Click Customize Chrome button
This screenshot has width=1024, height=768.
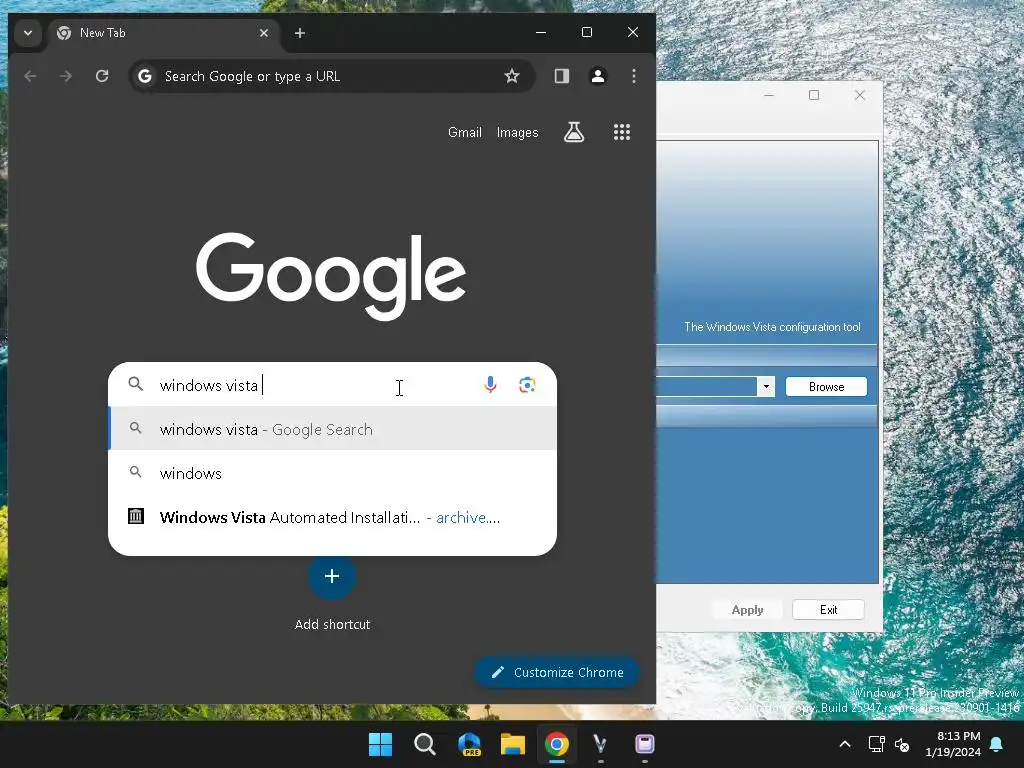pos(556,672)
